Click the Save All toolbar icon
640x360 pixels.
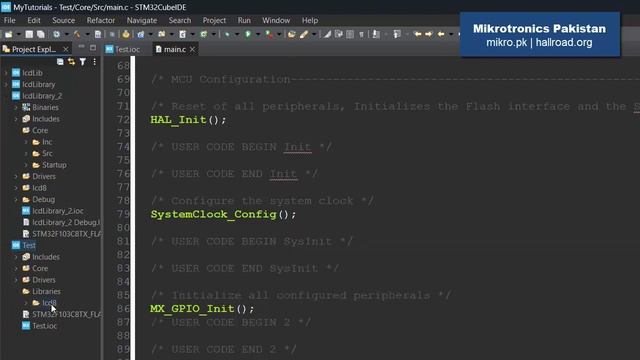pos(41,35)
